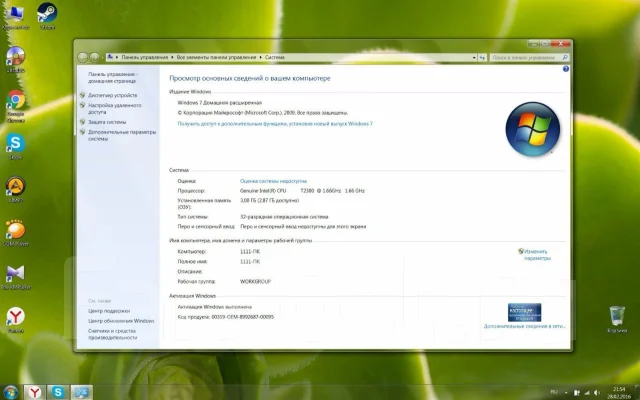Viewport: 640px width, 400px height.
Task: Click the genuine Microsoft software badge
Action: (524, 312)
